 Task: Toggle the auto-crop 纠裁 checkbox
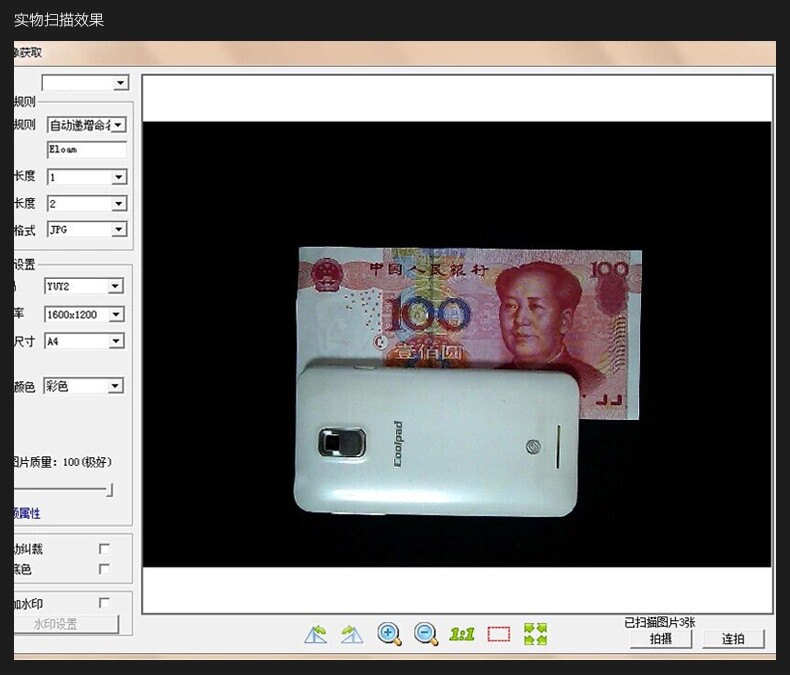pos(104,549)
